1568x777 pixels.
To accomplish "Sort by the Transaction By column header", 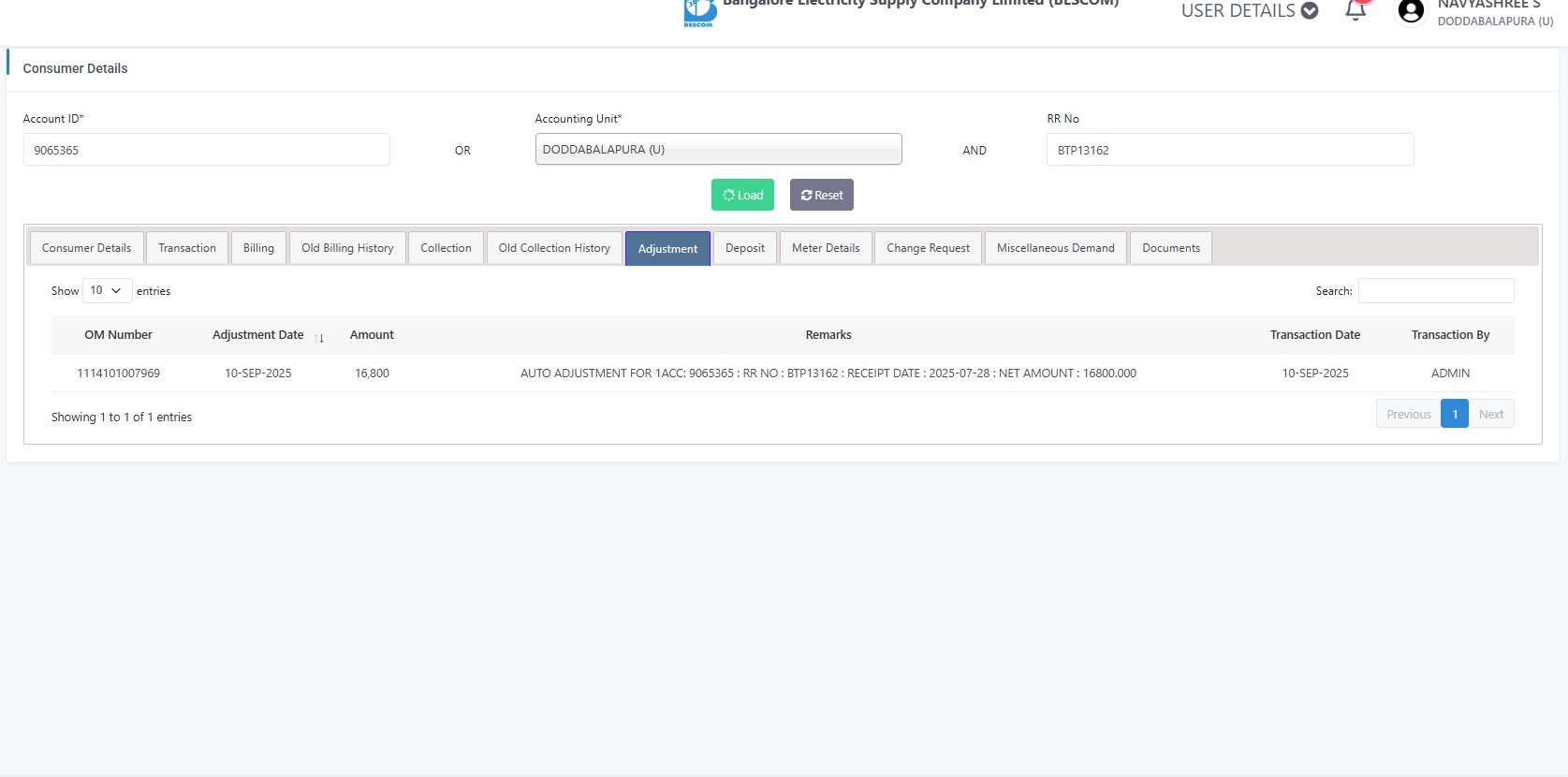I will [x=1450, y=335].
